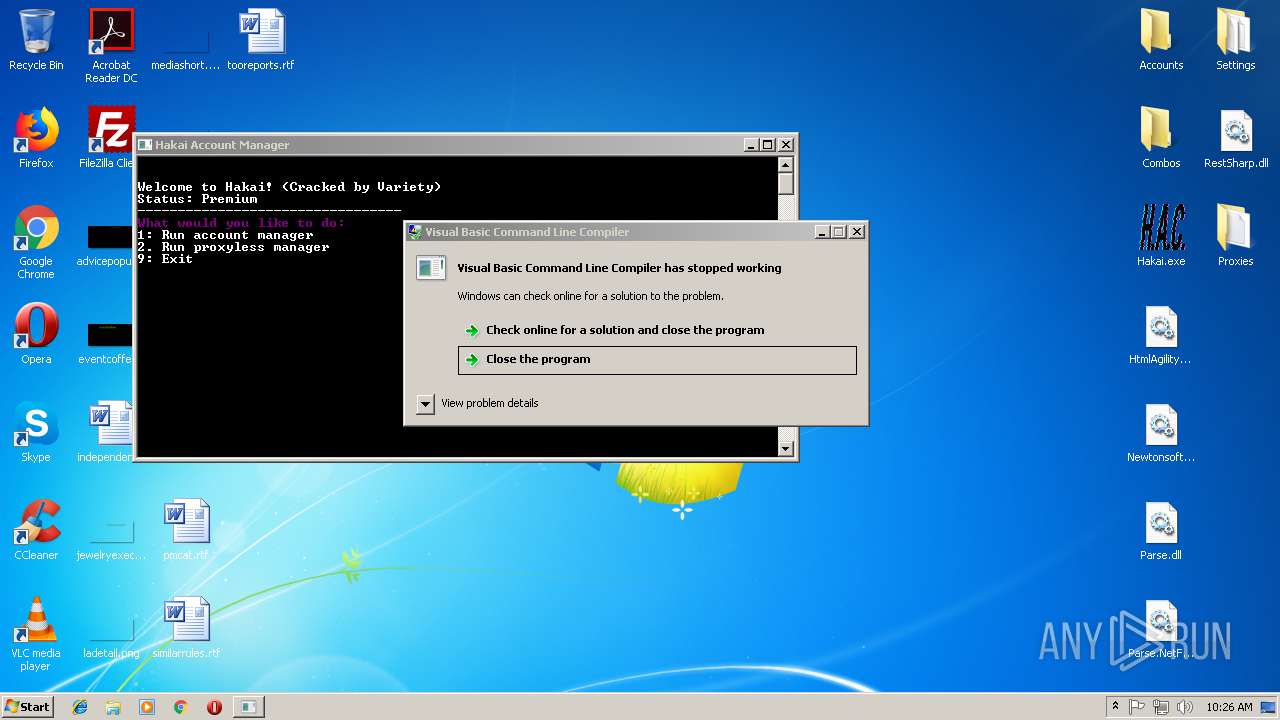Select the ladetail.png file icon

pyautogui.click(x=111, y=638)
